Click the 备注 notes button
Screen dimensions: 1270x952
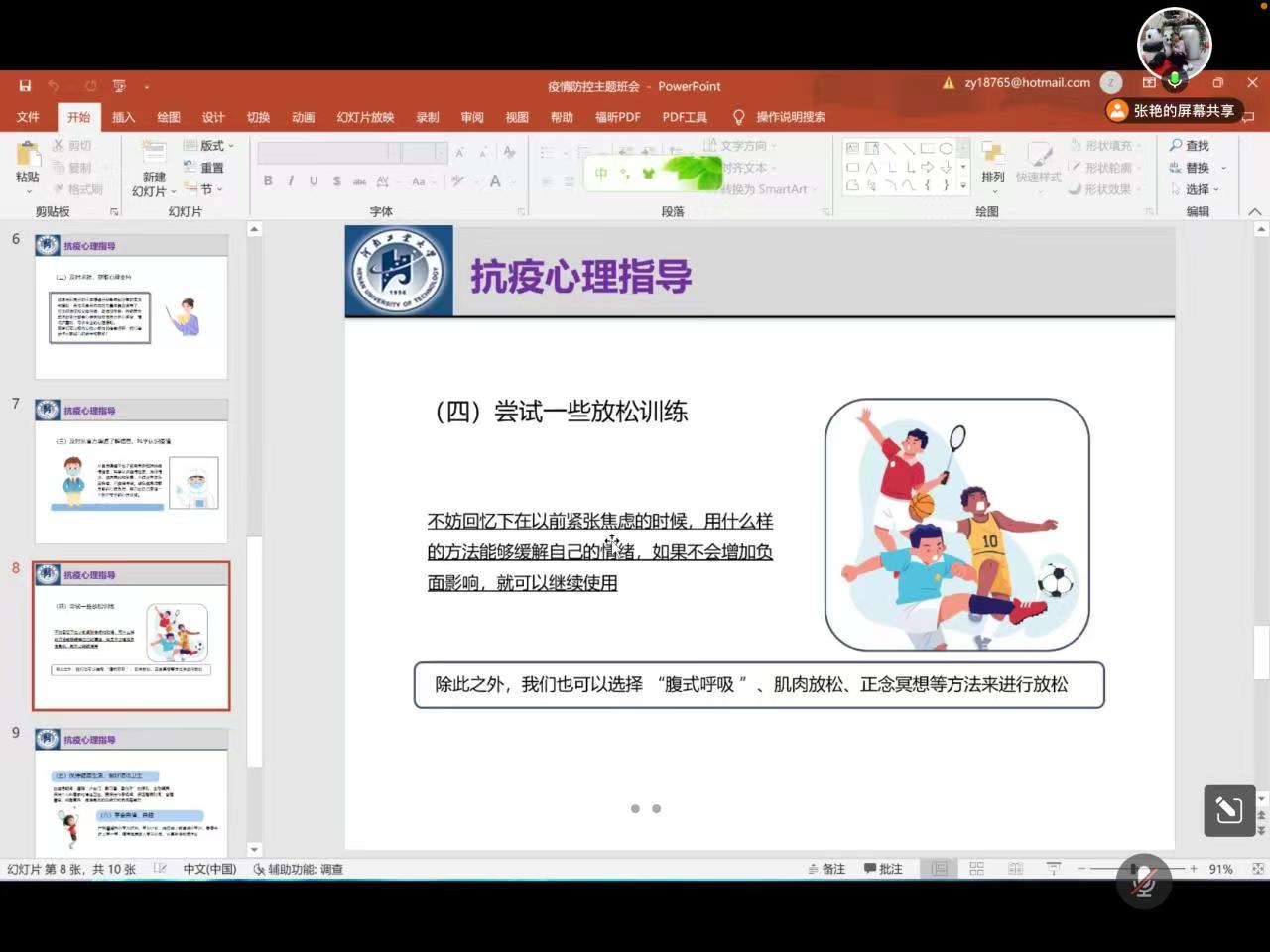[826, 869]
